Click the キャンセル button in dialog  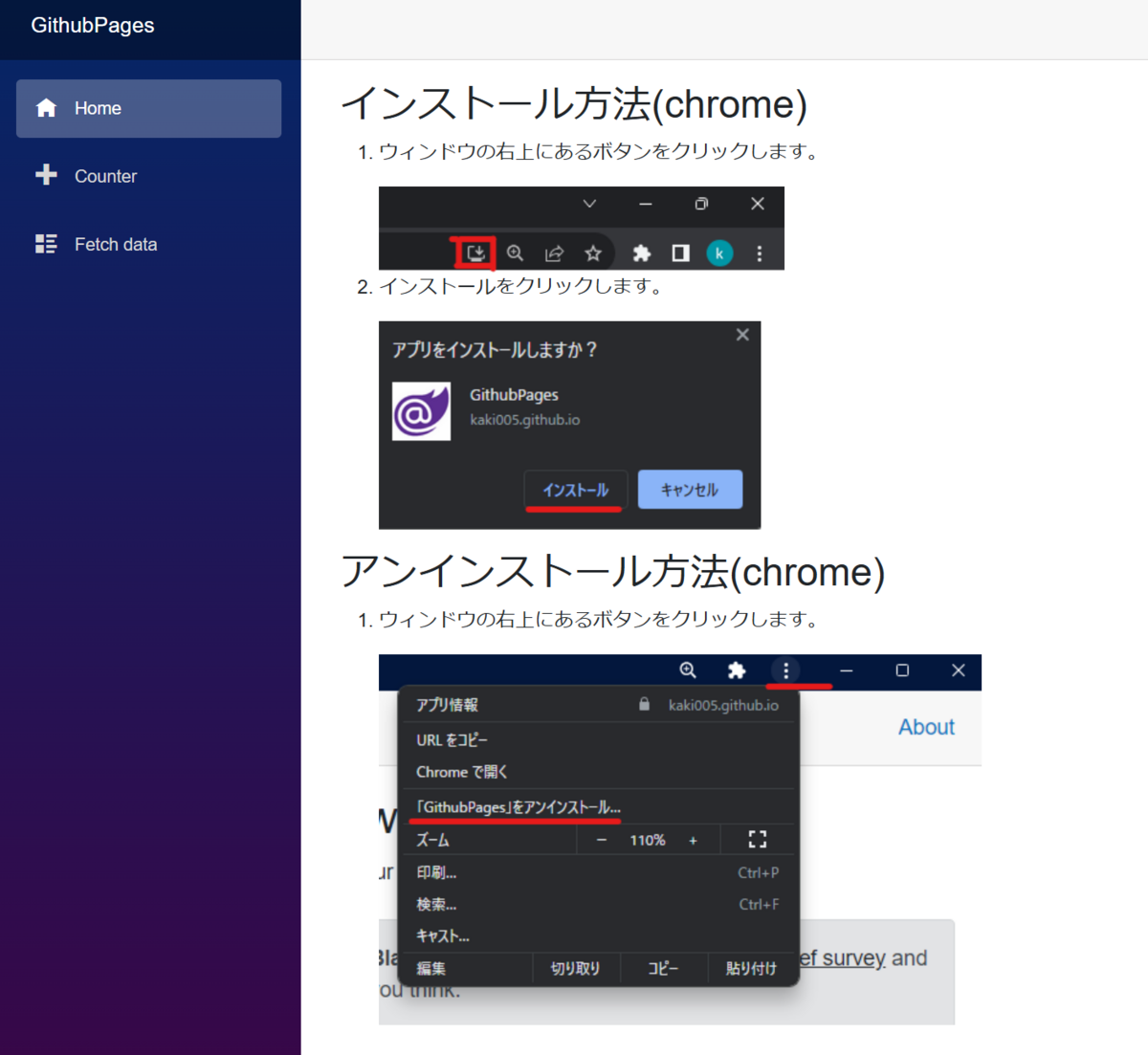click(x=690, y=490)
